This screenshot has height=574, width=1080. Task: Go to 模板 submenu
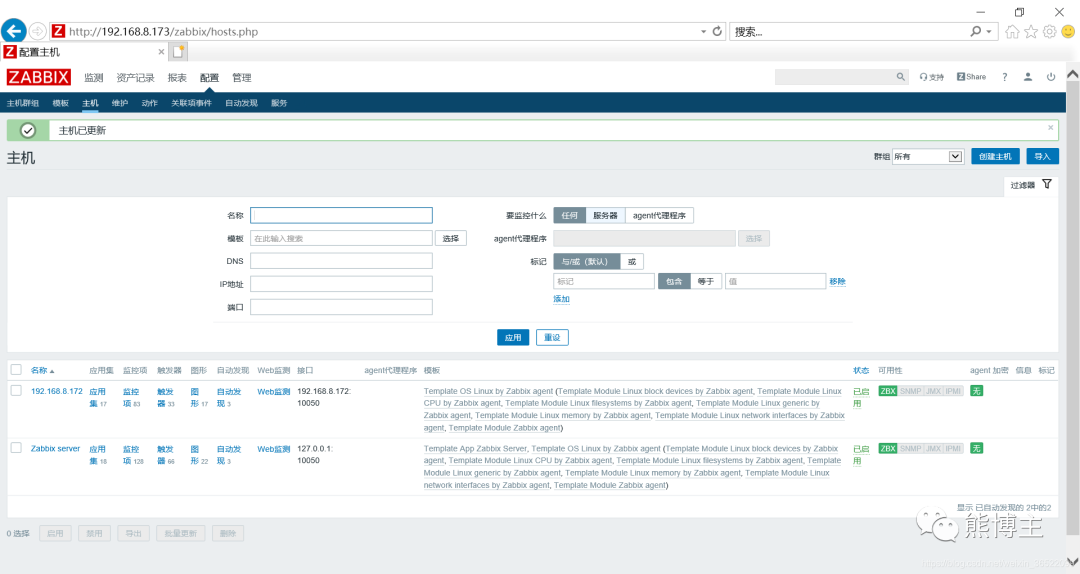coord(61,103)
